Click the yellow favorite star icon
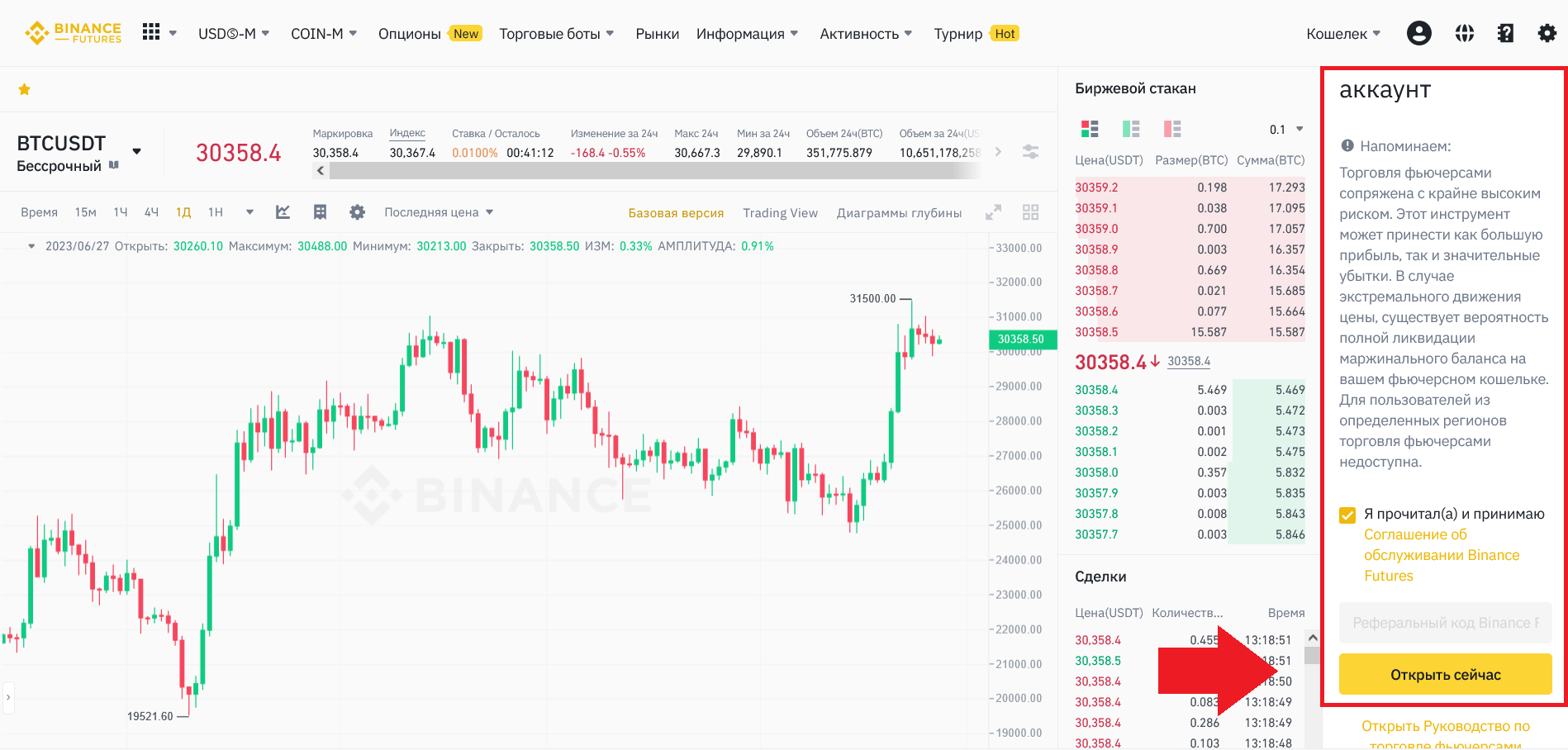Screen dimensions: 1568x750 25,89
